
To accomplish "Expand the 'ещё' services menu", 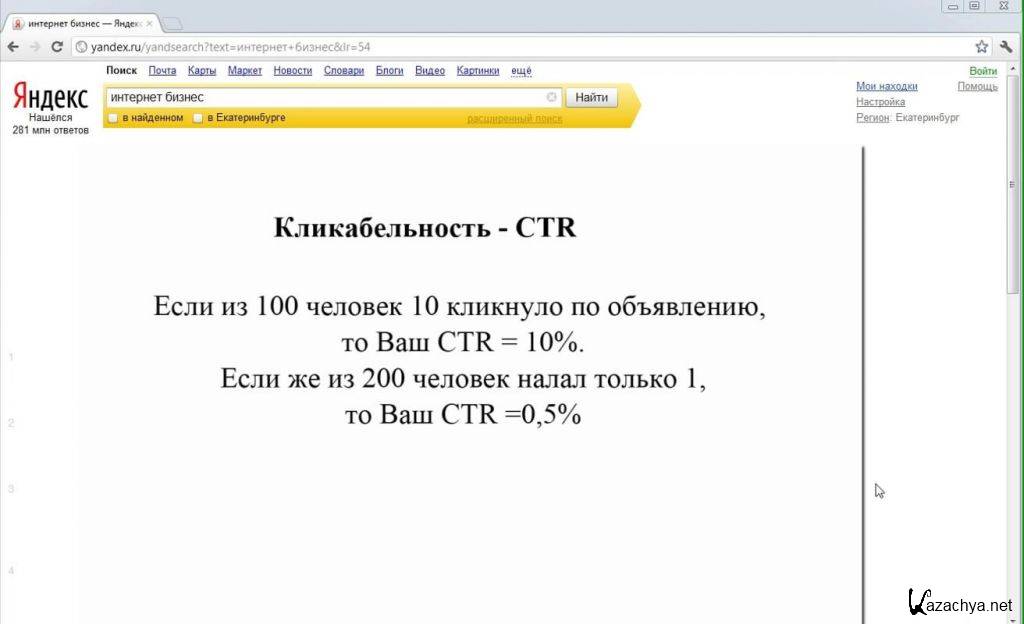I will pyautogui.click(x=521, y=71).
